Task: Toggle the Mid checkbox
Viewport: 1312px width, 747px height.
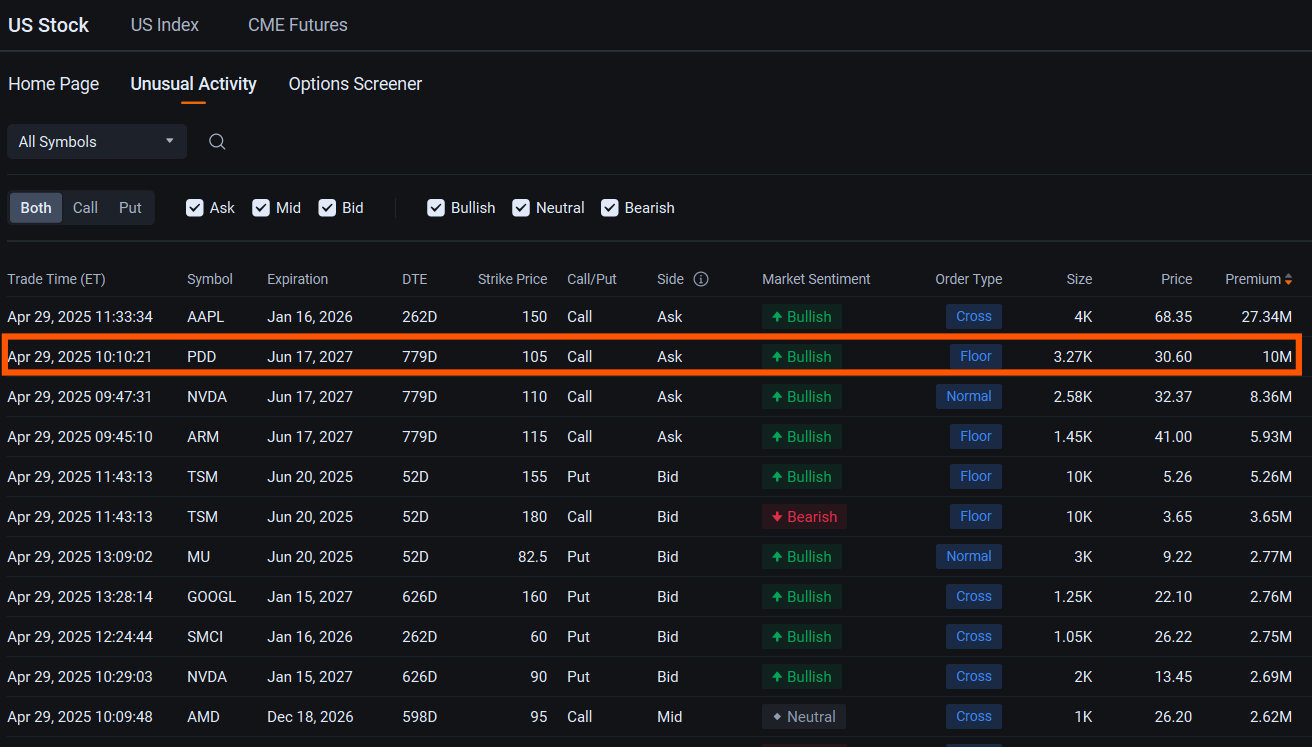Action: coord(261,208)
